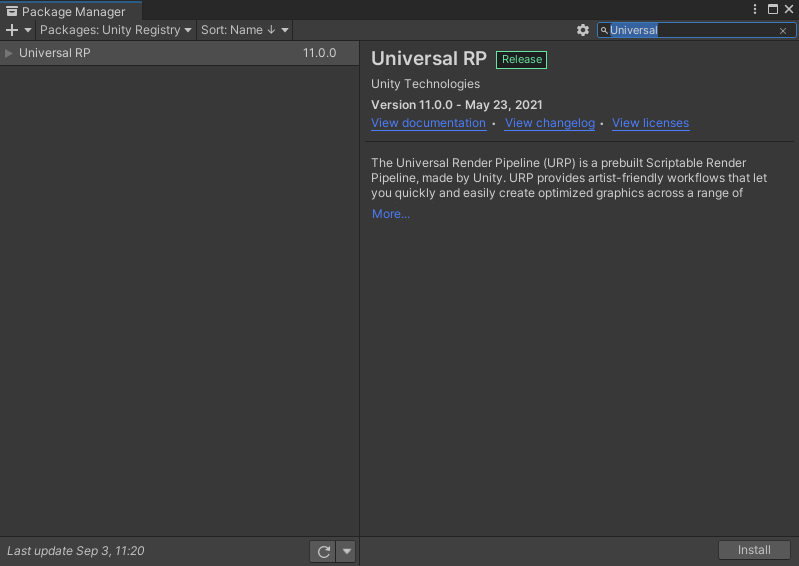Viewport: 799px width, 566px height.
Task: Clear the search field with the x
Action: (783, 31)
